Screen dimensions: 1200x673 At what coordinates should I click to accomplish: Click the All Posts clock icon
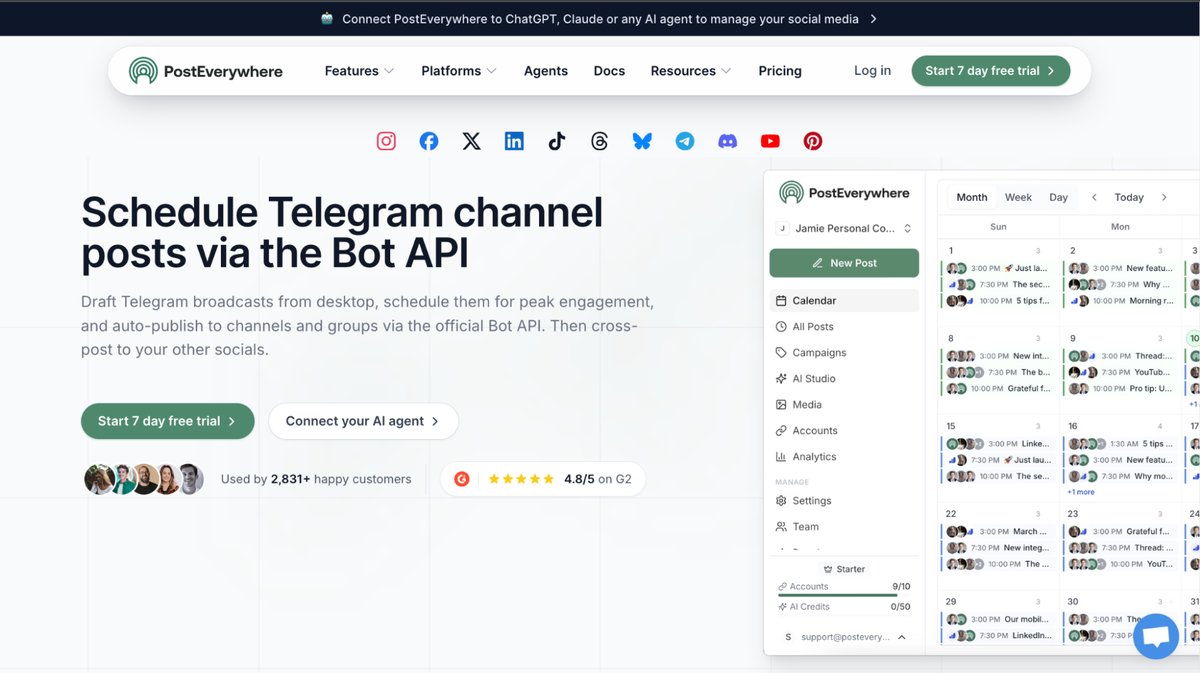click(782, 326)
